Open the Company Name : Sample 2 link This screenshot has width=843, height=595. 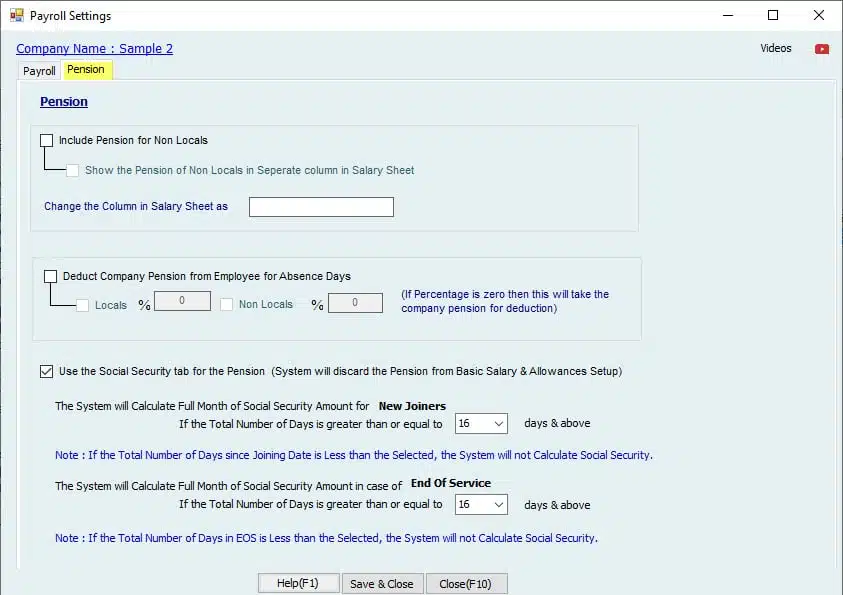click(x=95, y=48)
